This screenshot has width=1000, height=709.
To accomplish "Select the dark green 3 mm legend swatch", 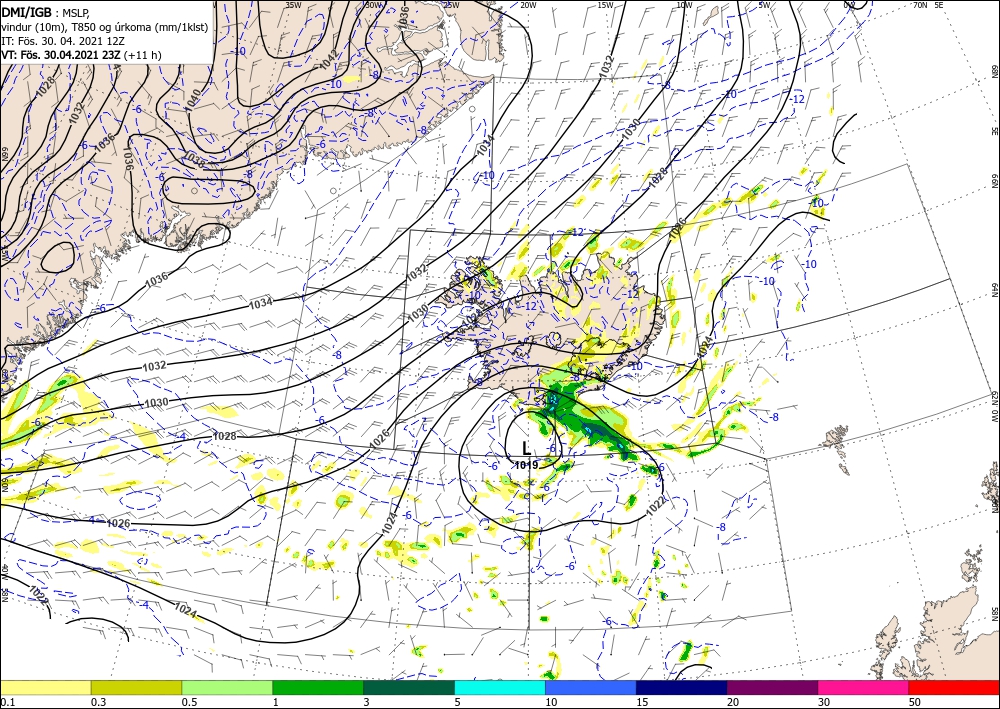I will point(409,687).
